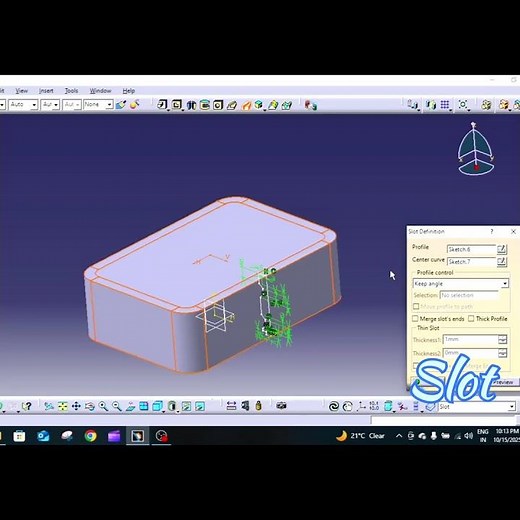
Task: Select the Groove tool icon
Action: pyautogui.click(x=204, y=105)
